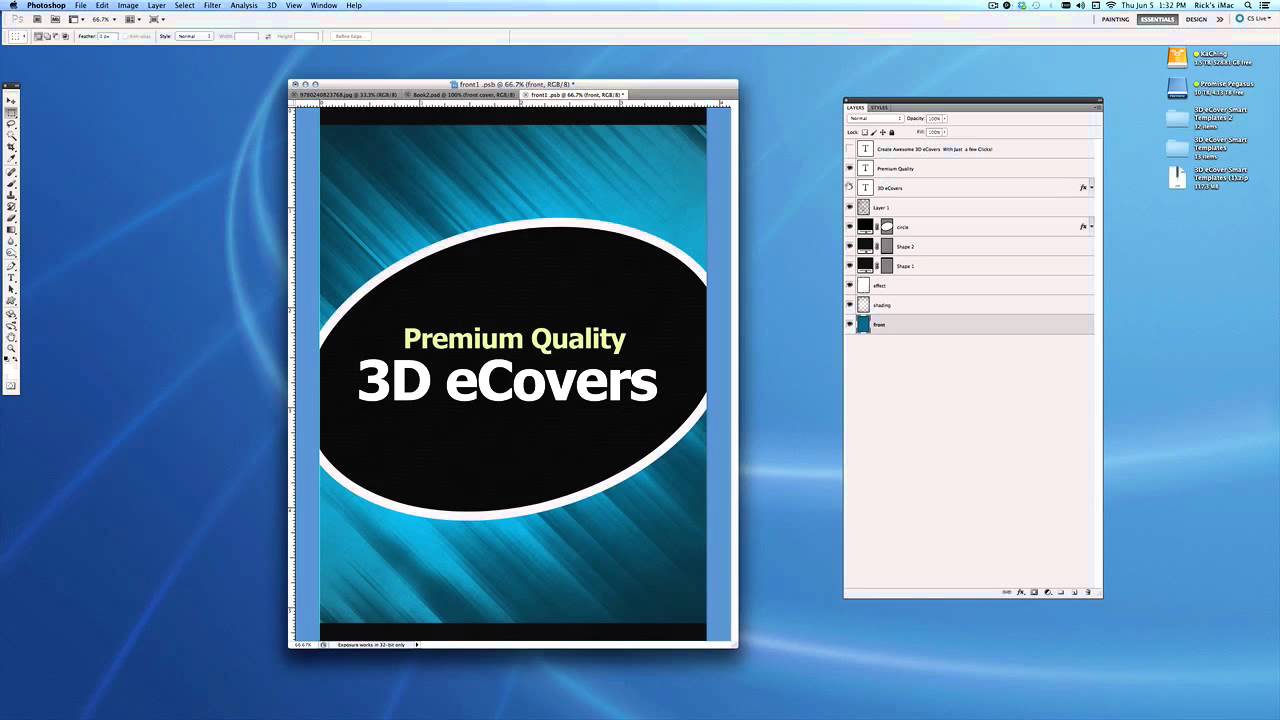The image size is (1280, 720).
Task: Toggle visibility of the front layer
Action: 850,324
